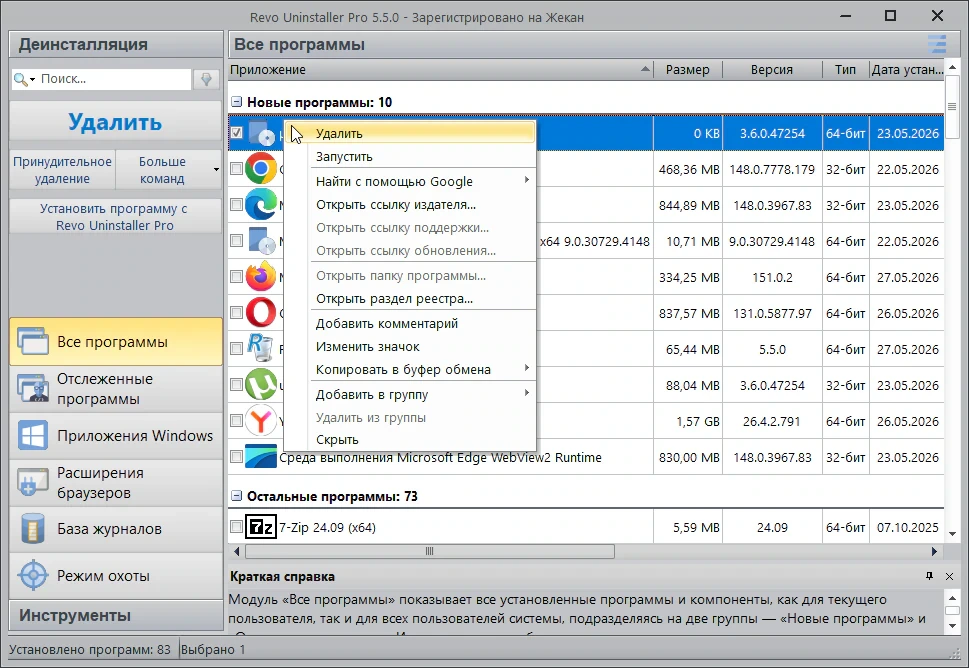Viewport: 969px width, 668px height.
Task: Click the Edge WebView2 Runtime icon
Action: [261, 457]
